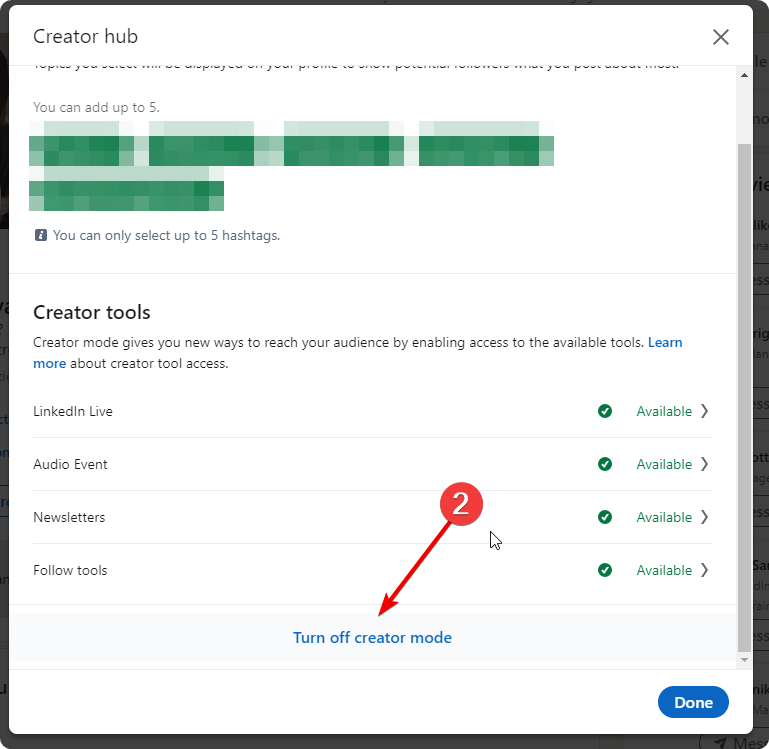Screen dimensions: 769x749
Task: Expand LinkedIn Live using its chevron arrow
Action: [x=704, y=411]
